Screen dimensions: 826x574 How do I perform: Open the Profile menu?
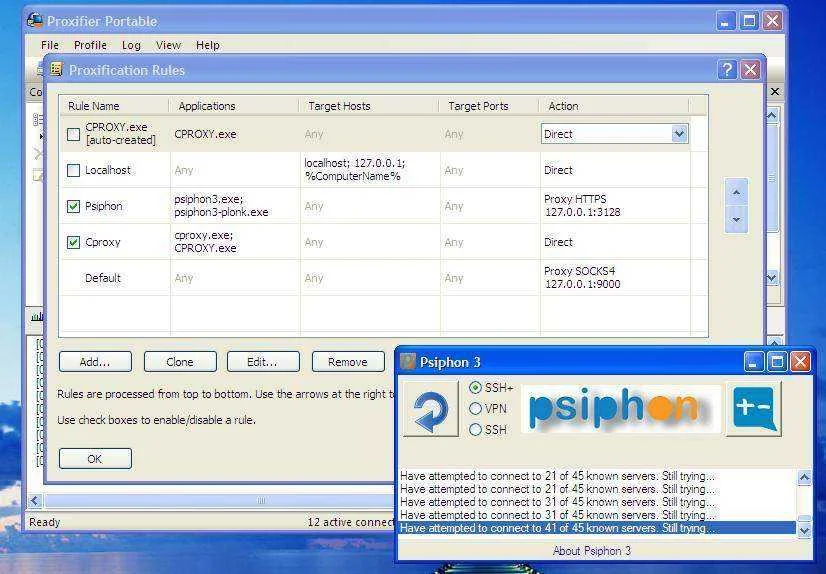pos(90,45)
